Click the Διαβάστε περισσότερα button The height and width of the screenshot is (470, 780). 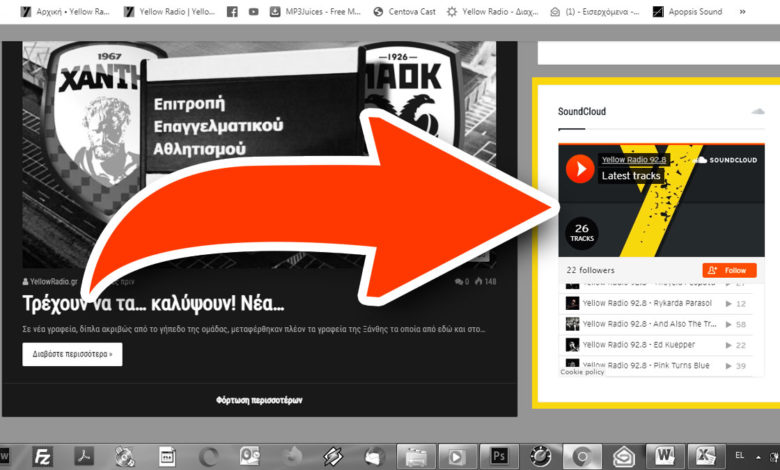72,354
